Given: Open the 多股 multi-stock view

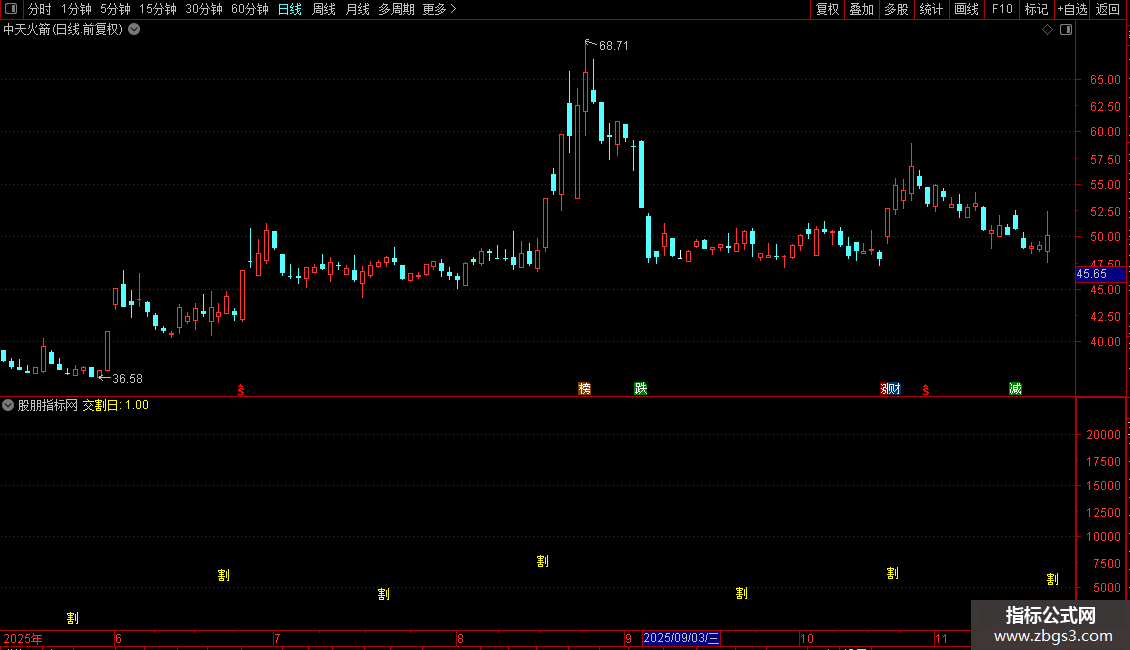Looking at the screenshot, I should click(896, 9).
